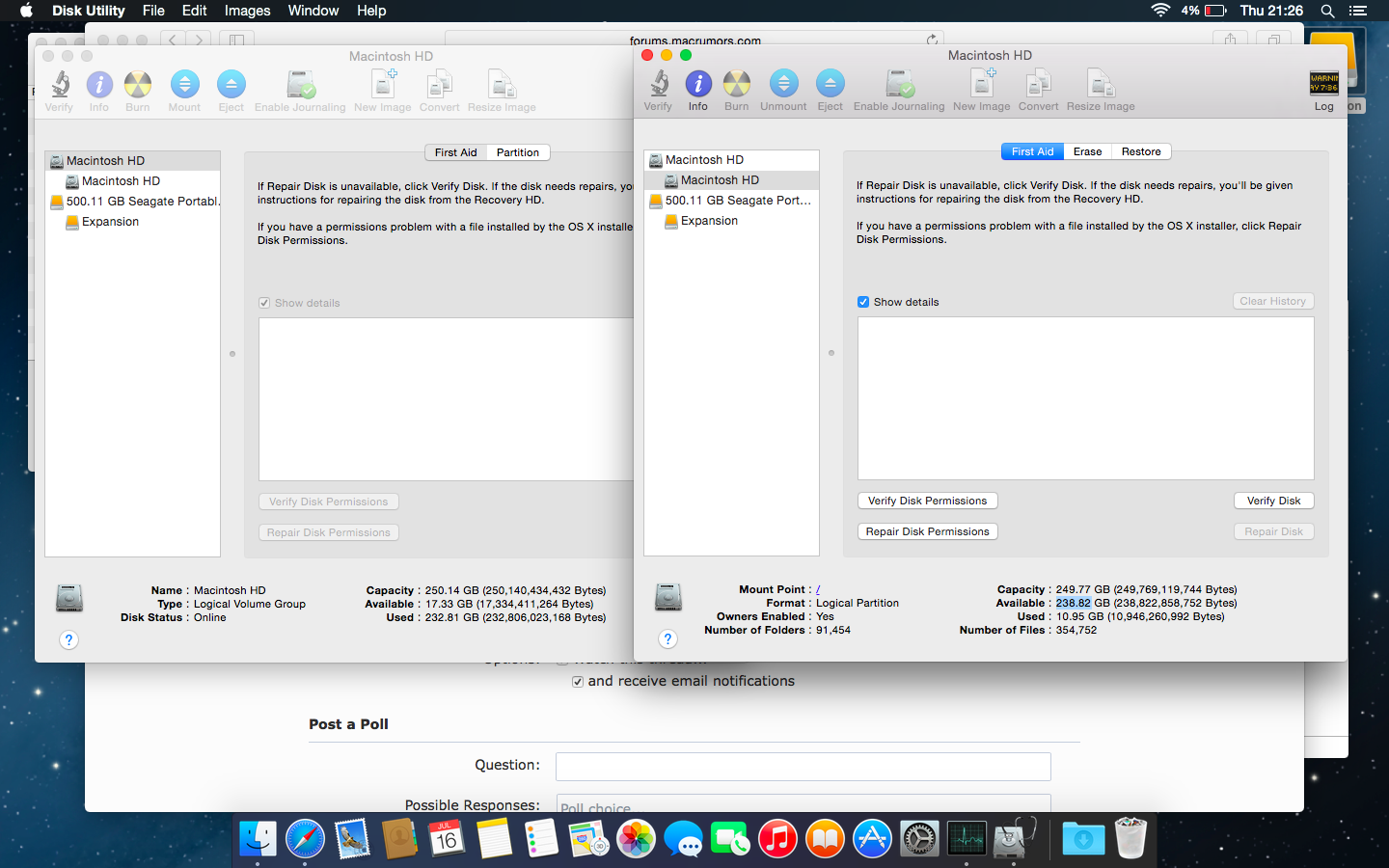Select 500.11 GB Seagate Port… in front sidebar
The width and height of the screenshot is (1389, 868).
click(x=731, y=201)
